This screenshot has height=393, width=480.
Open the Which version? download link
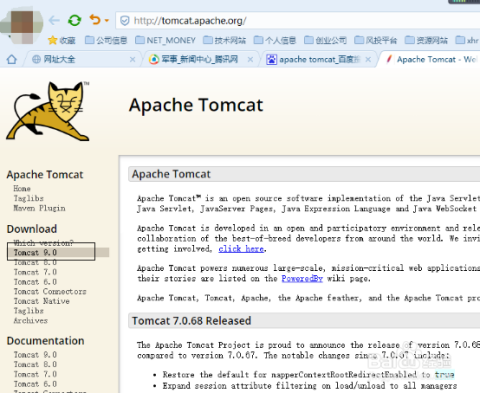click(43, 243)
